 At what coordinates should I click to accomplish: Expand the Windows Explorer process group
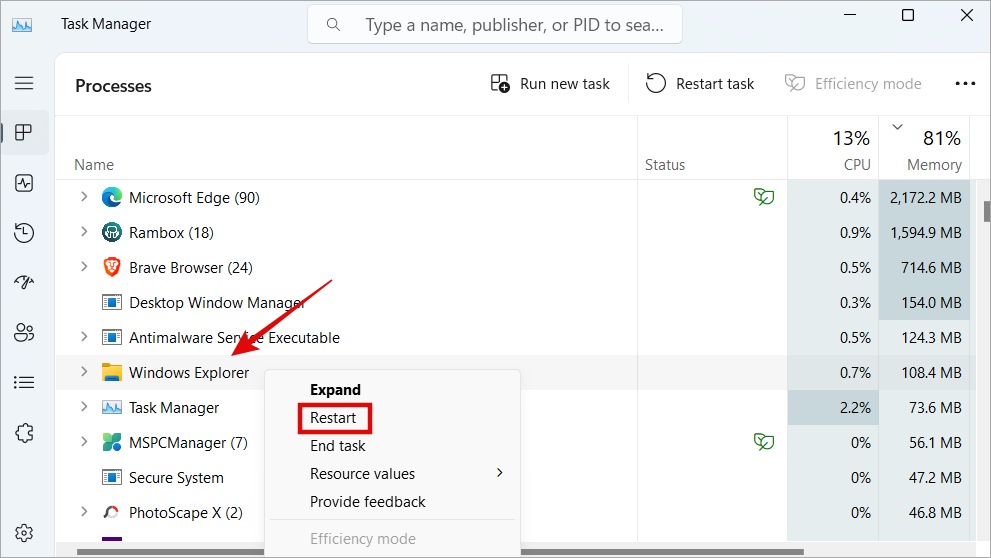tap(83, 372)
